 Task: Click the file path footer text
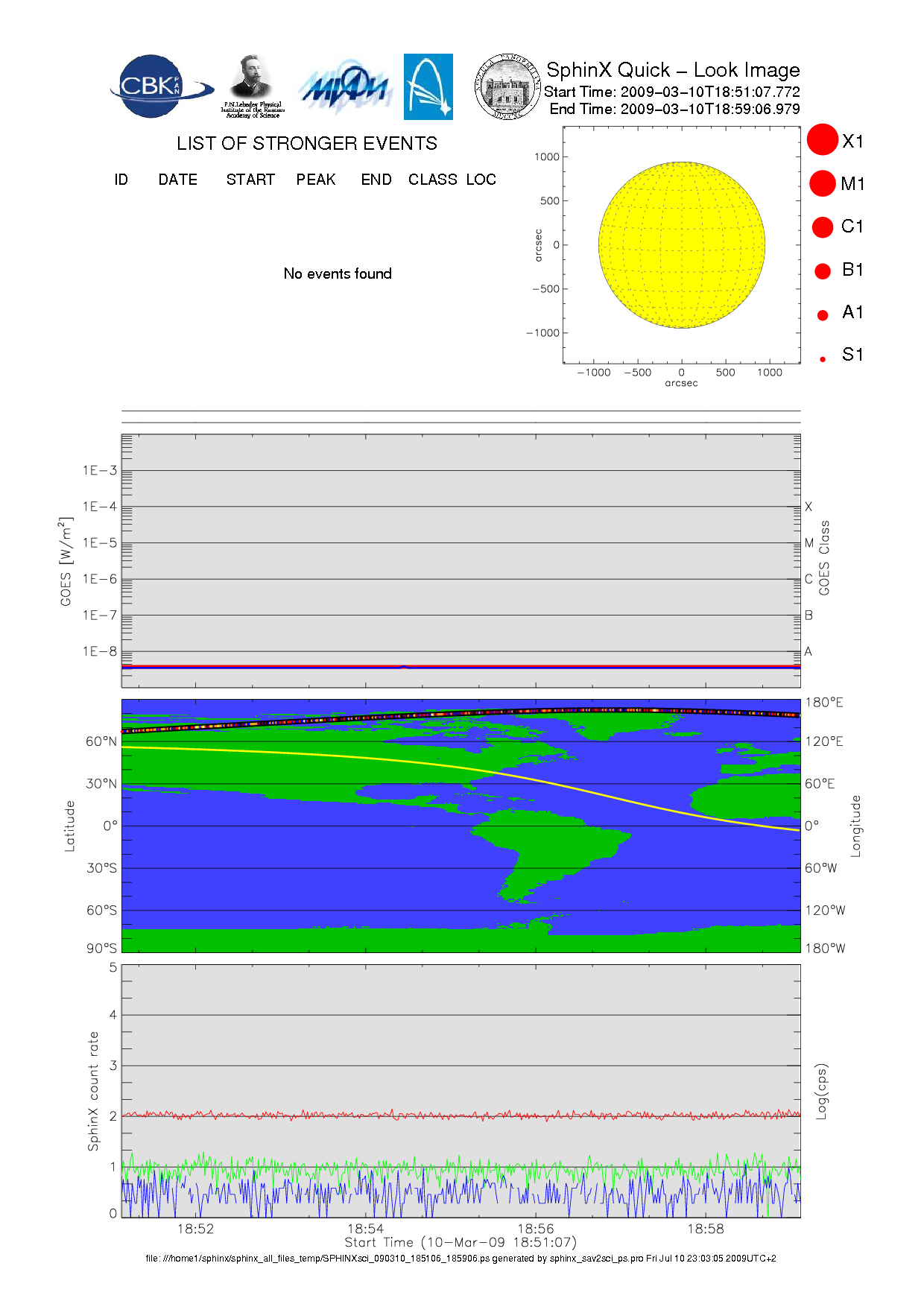click(461, 1259)
